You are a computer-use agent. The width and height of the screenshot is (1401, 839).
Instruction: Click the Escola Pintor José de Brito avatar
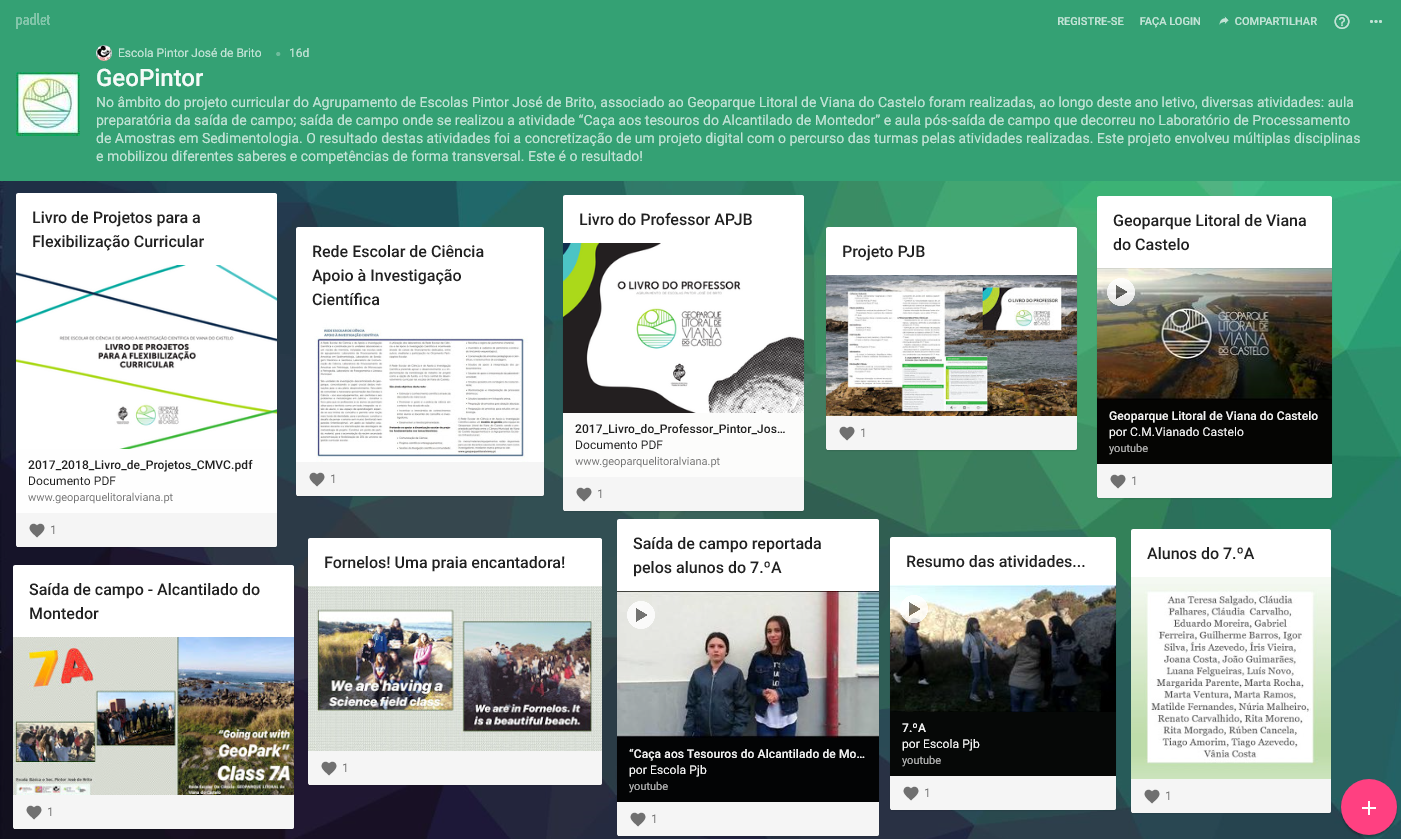click(104, 53)
